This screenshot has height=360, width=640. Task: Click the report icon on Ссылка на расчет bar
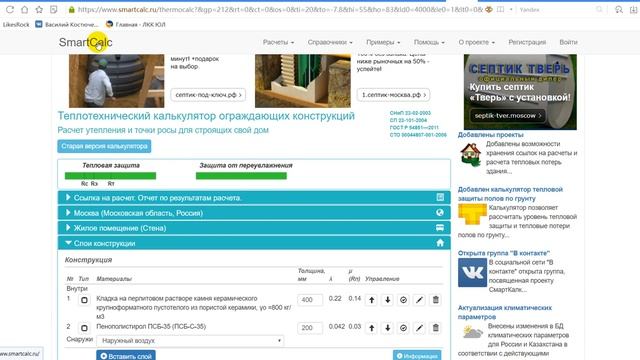(440, 198)
